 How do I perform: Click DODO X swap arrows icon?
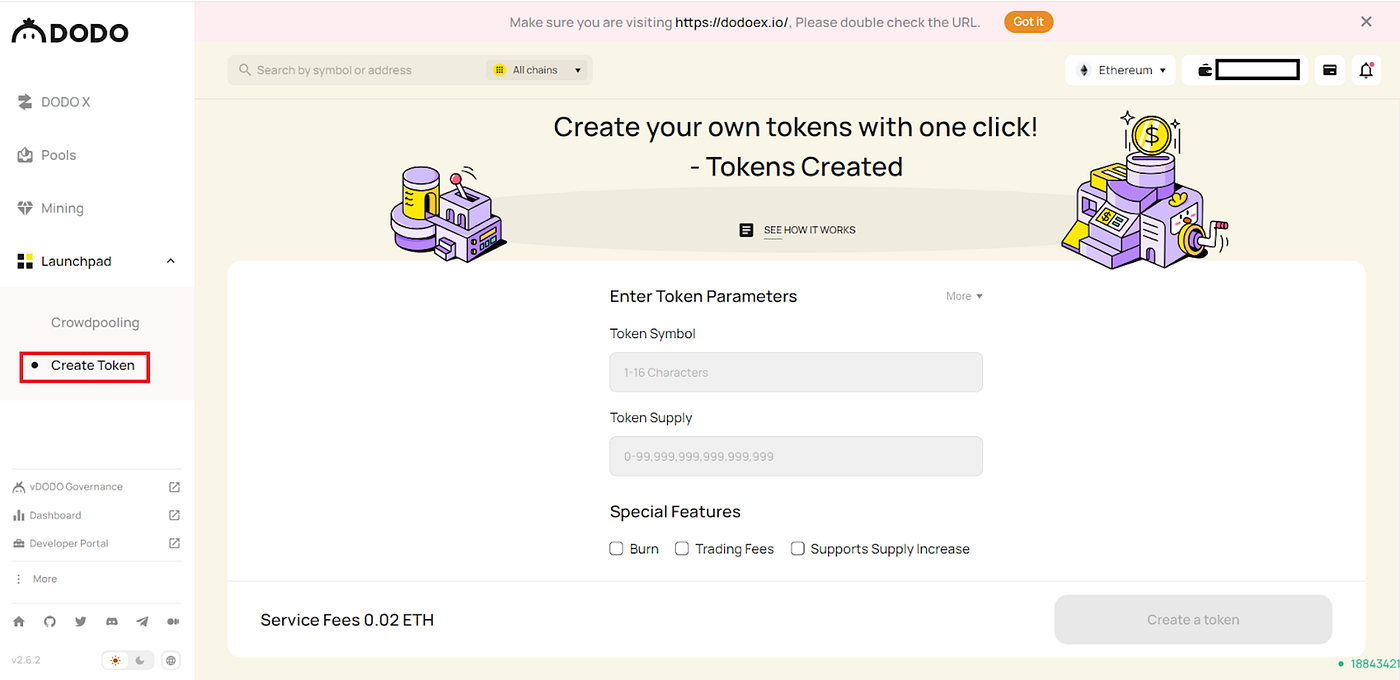click(x=26, y=102)
